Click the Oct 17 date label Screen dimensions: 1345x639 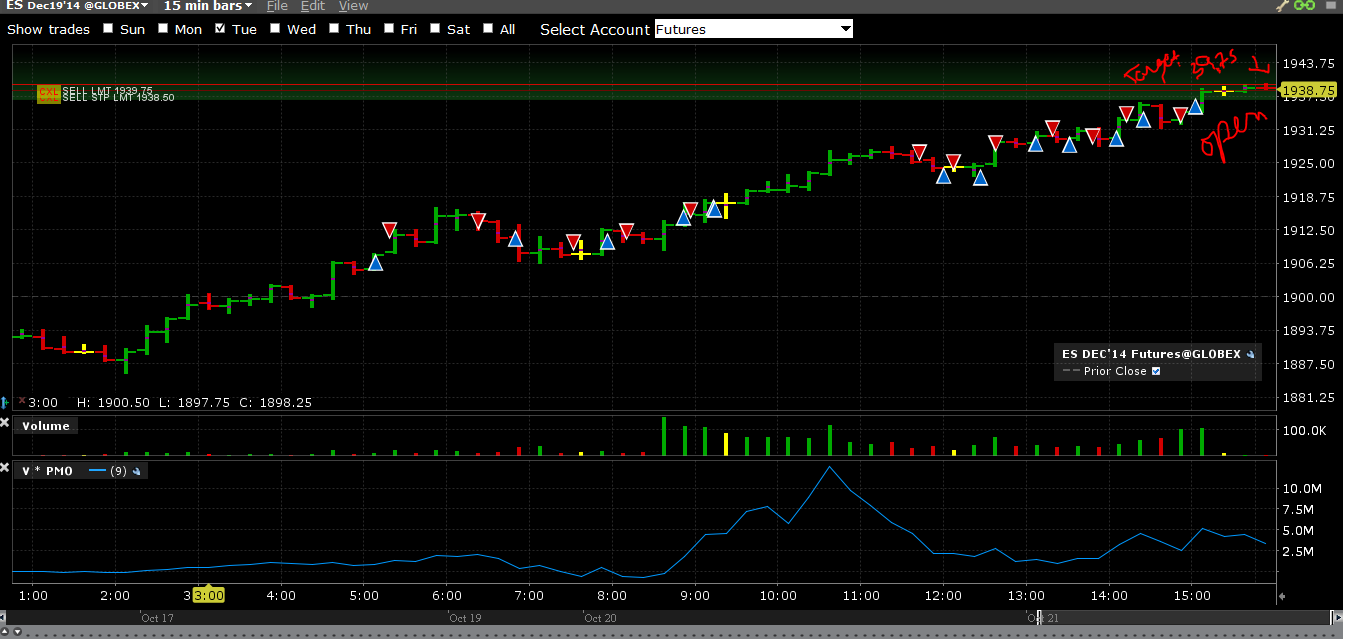pos(157,618)
